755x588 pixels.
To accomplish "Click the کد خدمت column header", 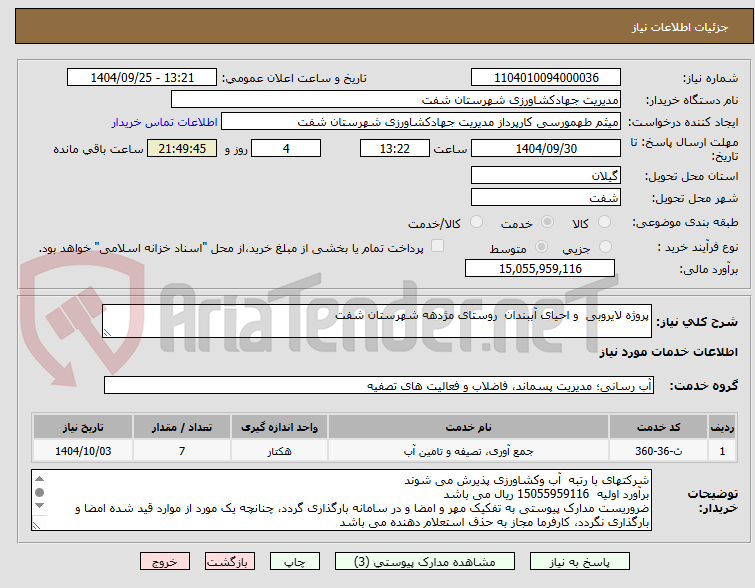I will [658, 427].
